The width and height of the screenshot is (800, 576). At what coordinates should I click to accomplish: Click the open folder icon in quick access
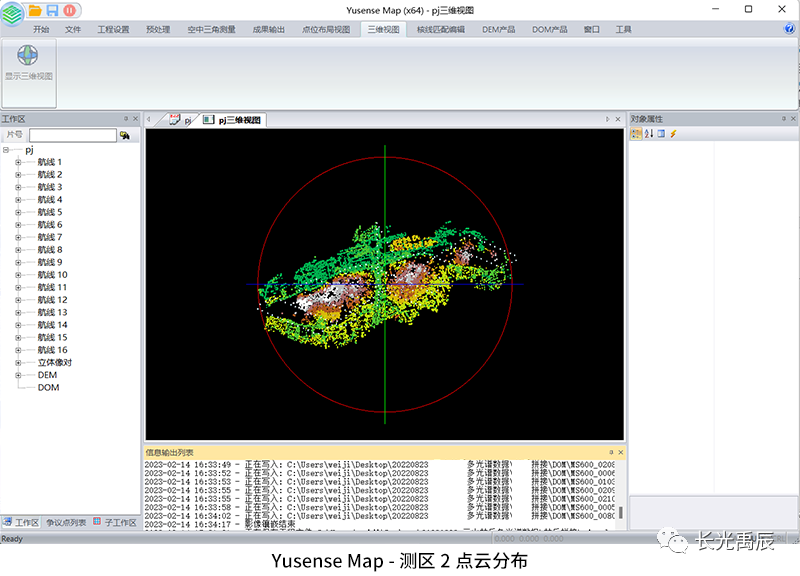[35, 10]
